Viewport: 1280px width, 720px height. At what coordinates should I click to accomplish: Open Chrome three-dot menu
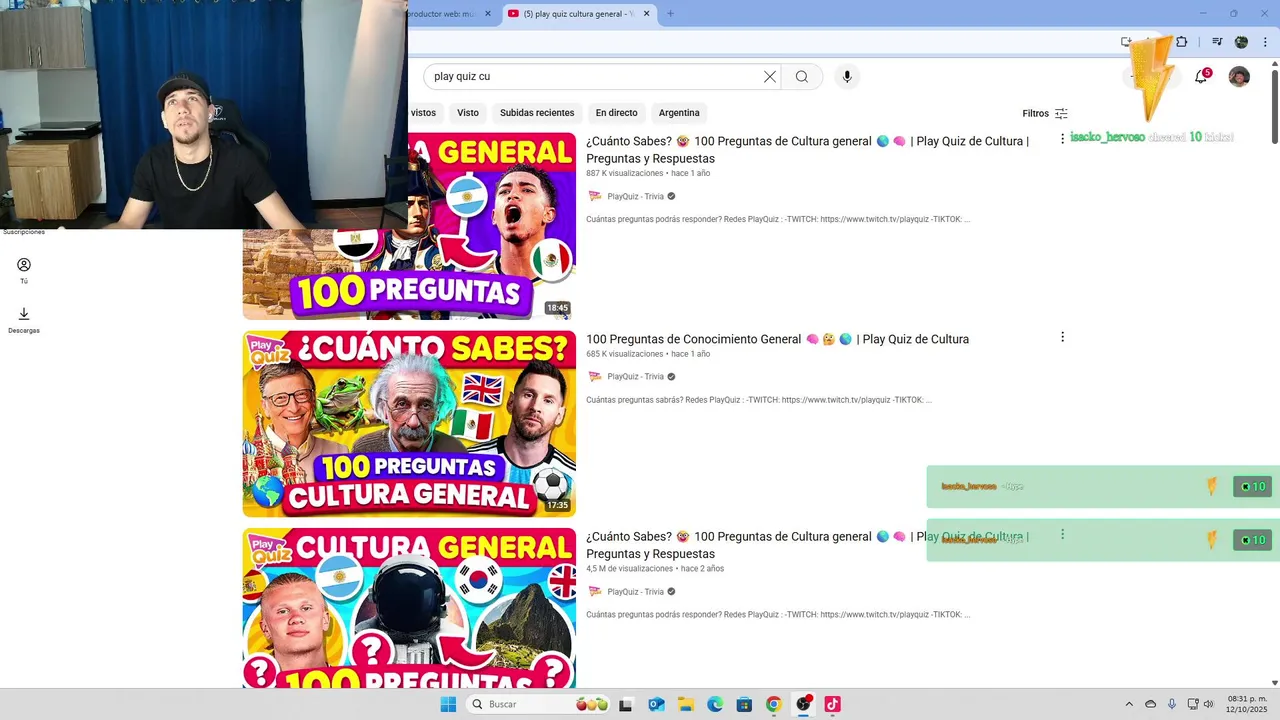1265,42
